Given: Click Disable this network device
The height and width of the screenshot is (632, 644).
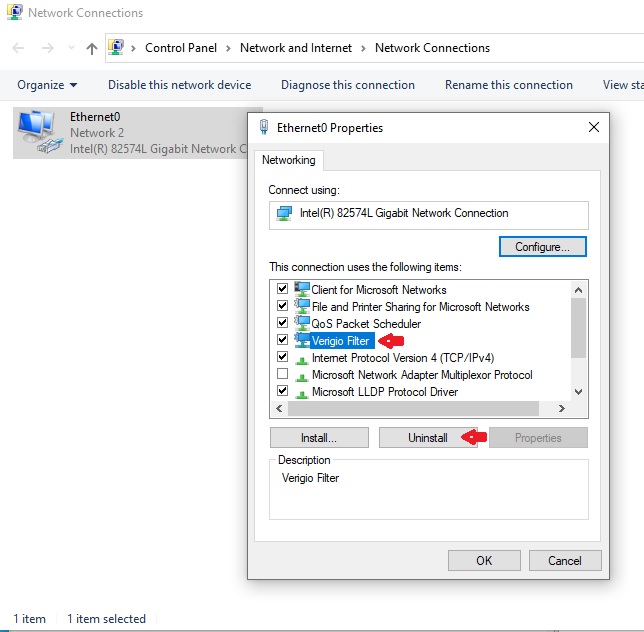Looking at the screenshot, I should click(x=179, y=85).
